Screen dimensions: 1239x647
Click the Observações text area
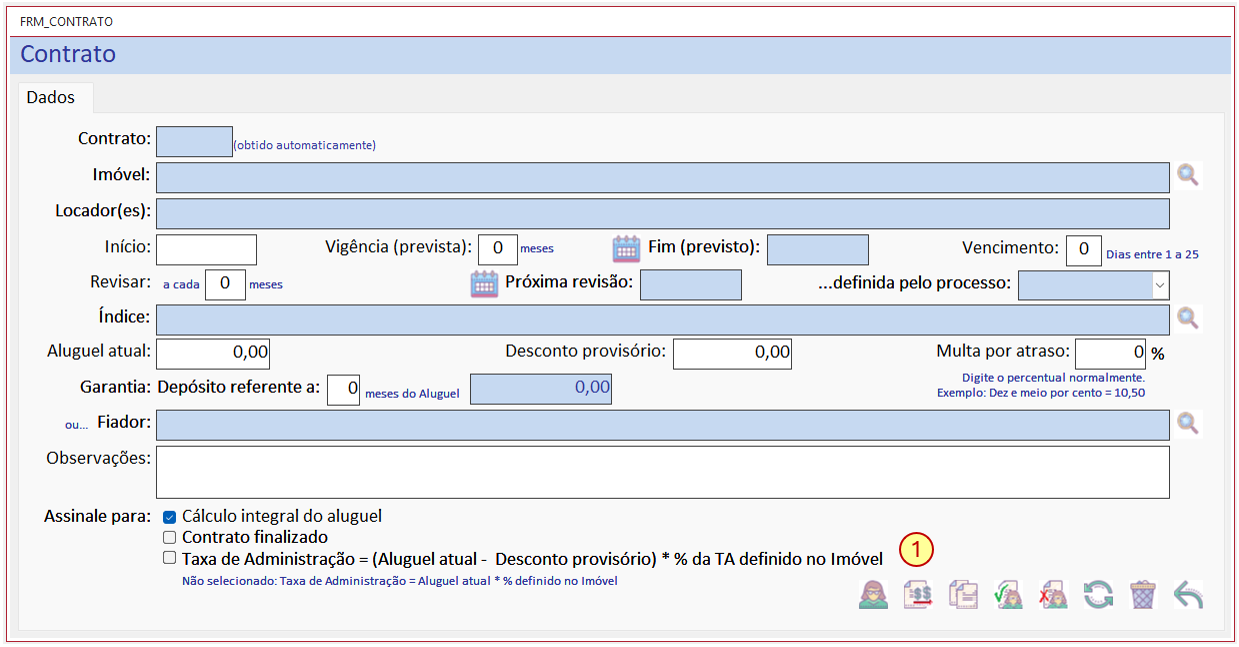point(663,472)
